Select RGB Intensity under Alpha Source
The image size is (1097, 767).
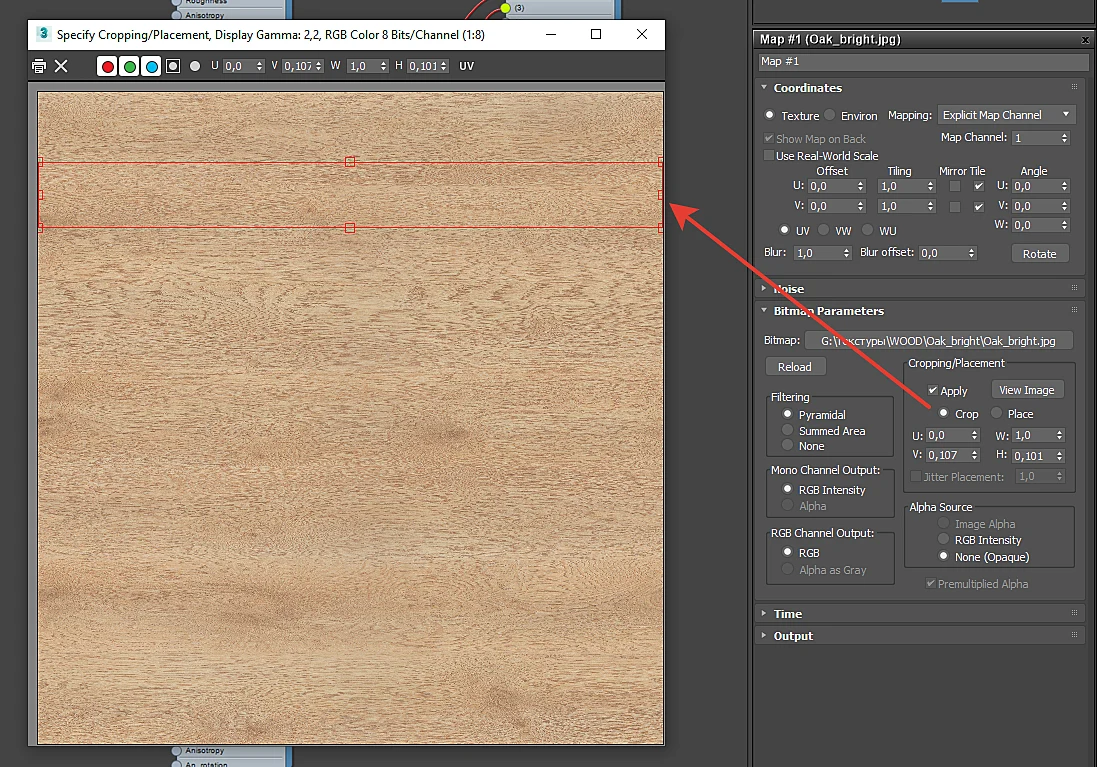pyautogui.click(x=944, y=539)
